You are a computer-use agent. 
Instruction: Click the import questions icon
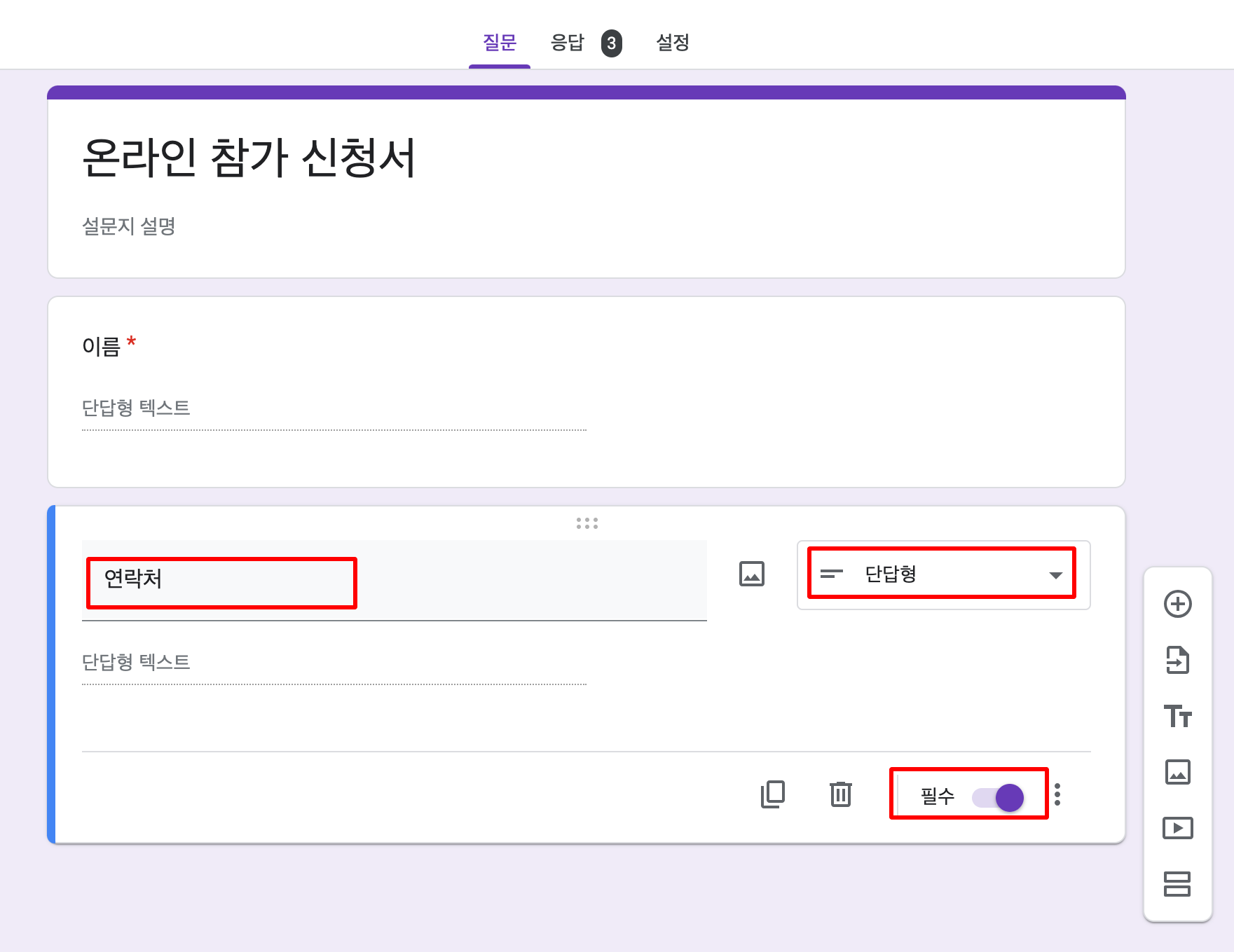[1177, 660]
